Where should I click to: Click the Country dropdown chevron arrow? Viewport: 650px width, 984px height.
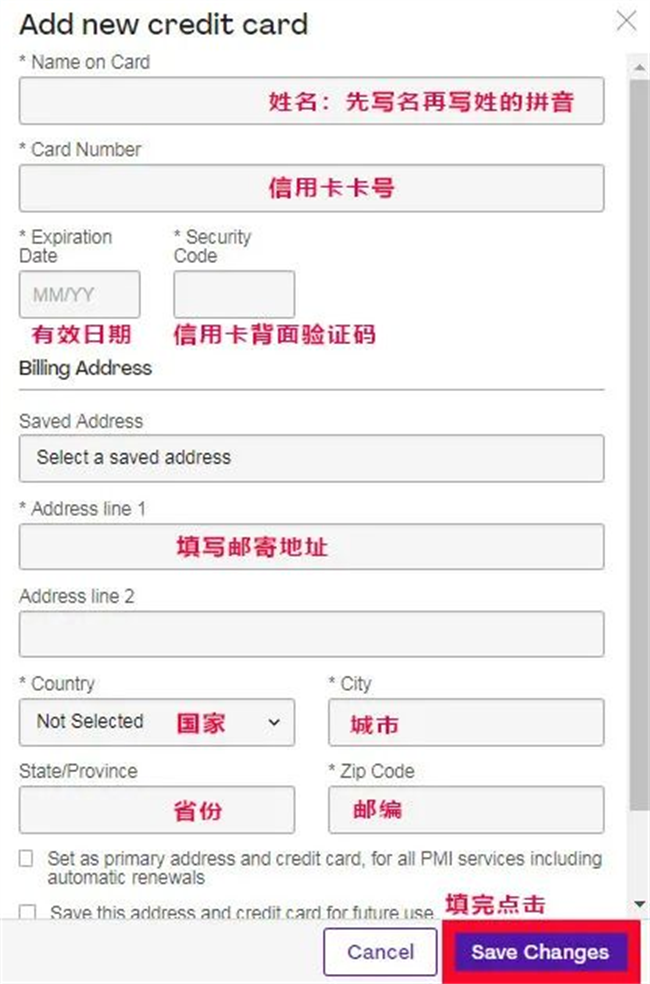coord(274,722)
